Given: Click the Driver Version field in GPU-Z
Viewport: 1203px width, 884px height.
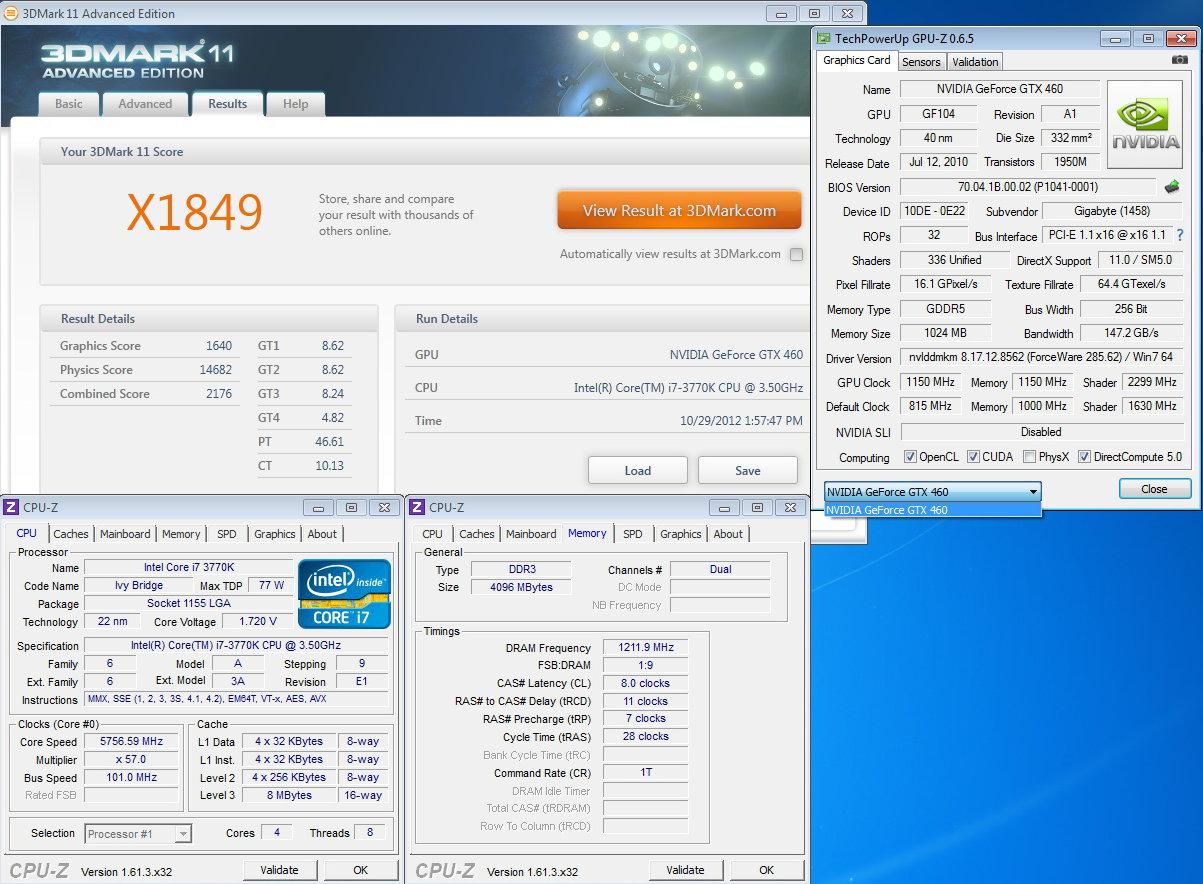Looking at the screenshot, I should [x=1042, y=358].
